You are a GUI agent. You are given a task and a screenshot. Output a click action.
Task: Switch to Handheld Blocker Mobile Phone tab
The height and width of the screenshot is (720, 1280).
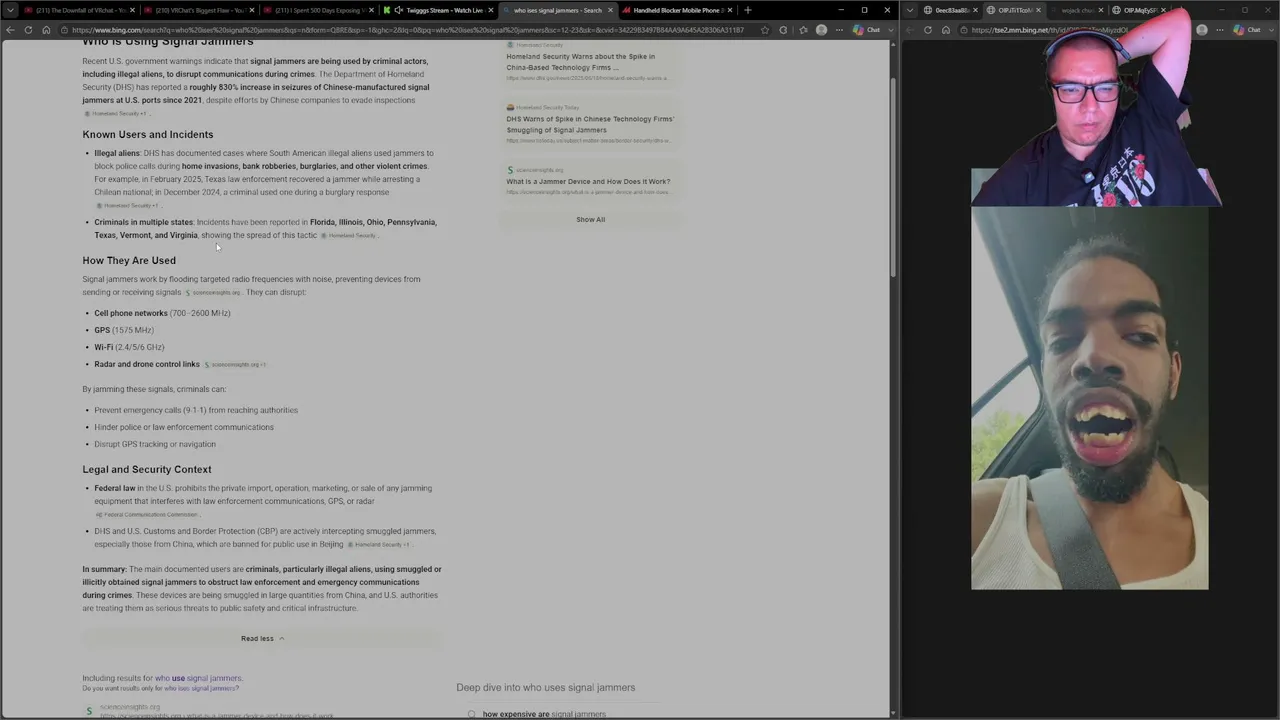(675, 10)
